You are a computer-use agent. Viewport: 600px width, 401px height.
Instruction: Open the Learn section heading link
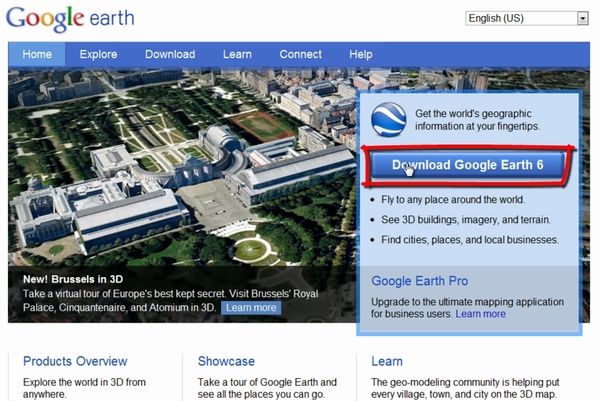click(387, 361)
